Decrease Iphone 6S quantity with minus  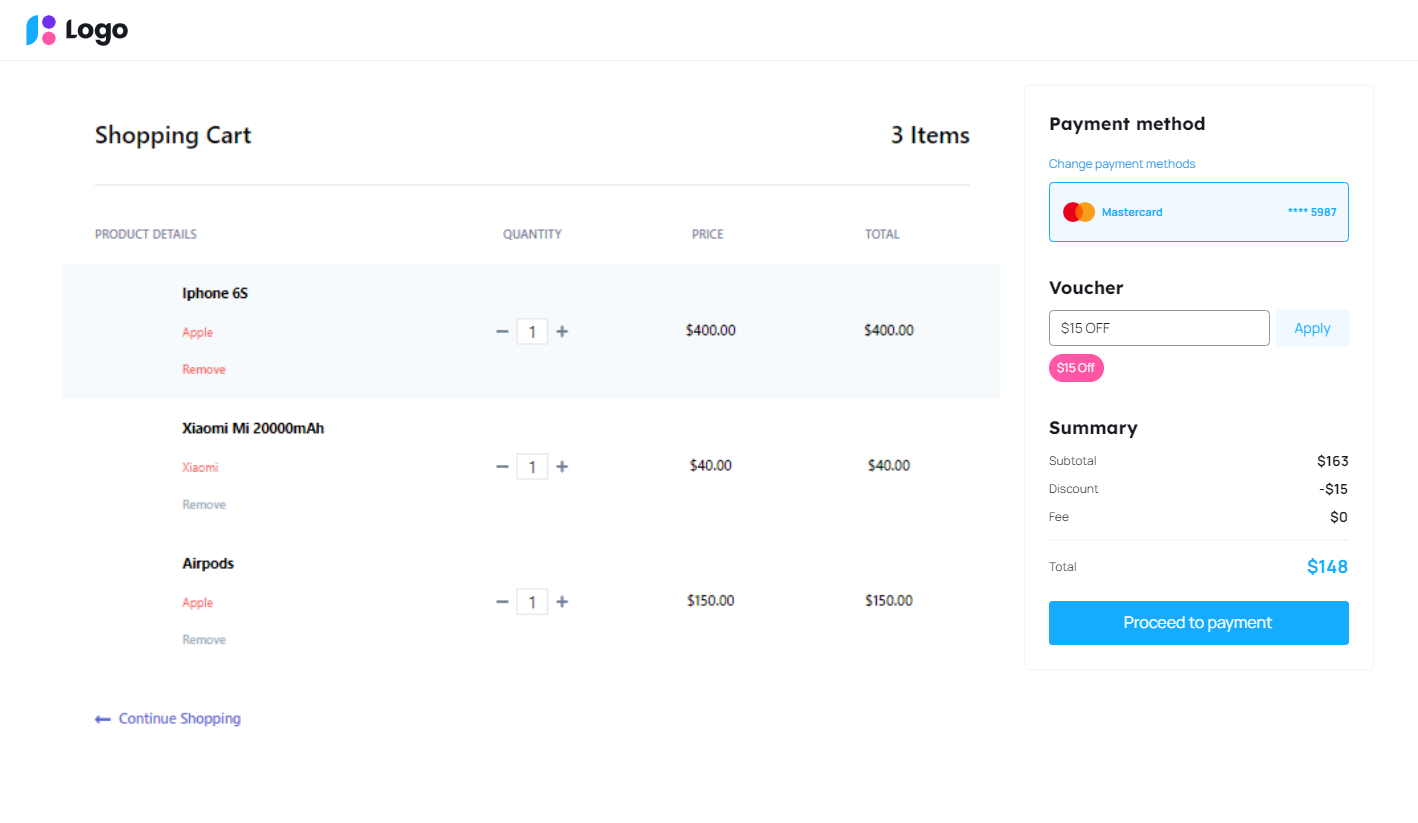point(502,331)
